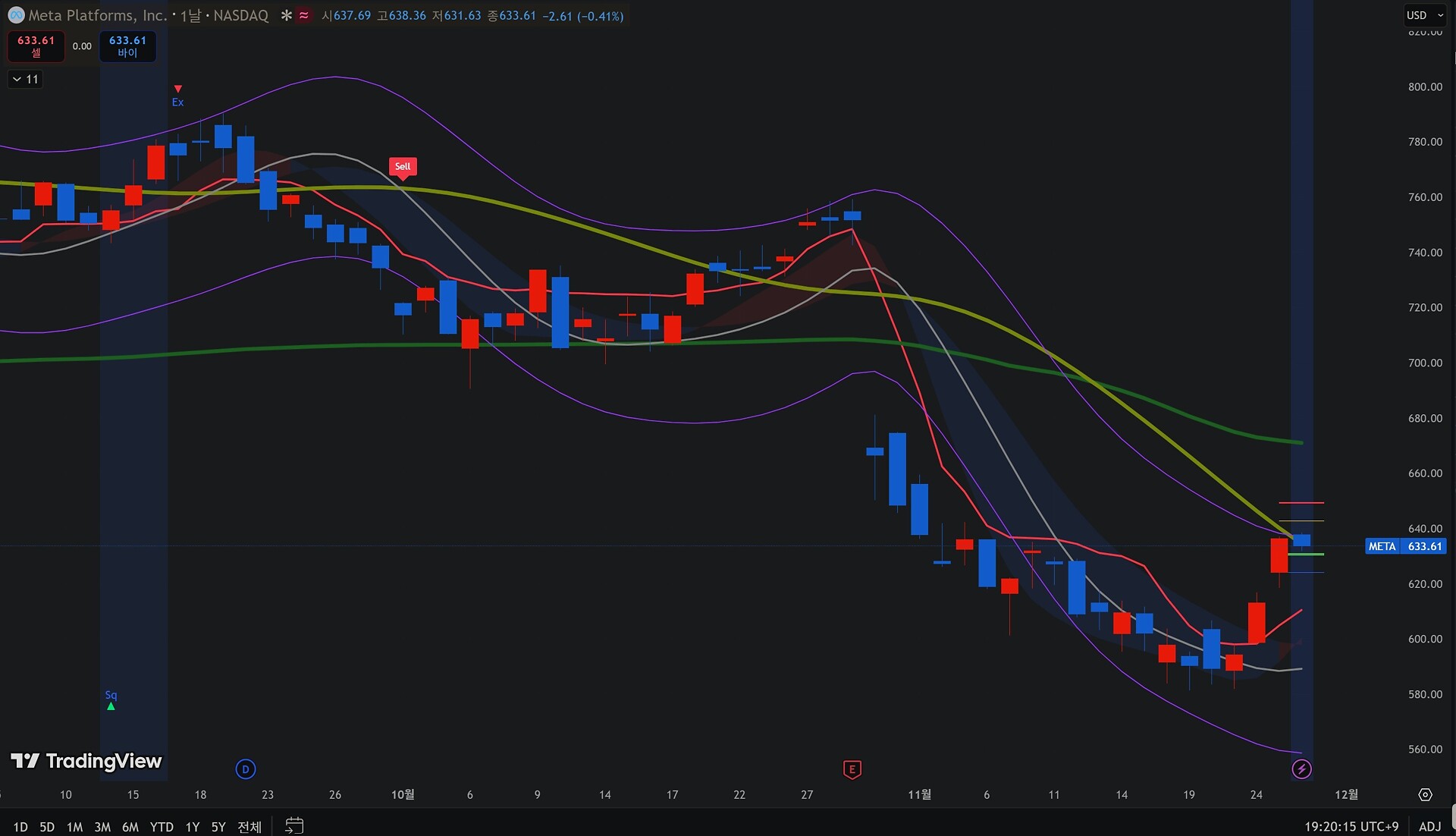Click the asterisk snowflake indicator icon
Screen dimensions: 1456x836
tap(286, 15)
